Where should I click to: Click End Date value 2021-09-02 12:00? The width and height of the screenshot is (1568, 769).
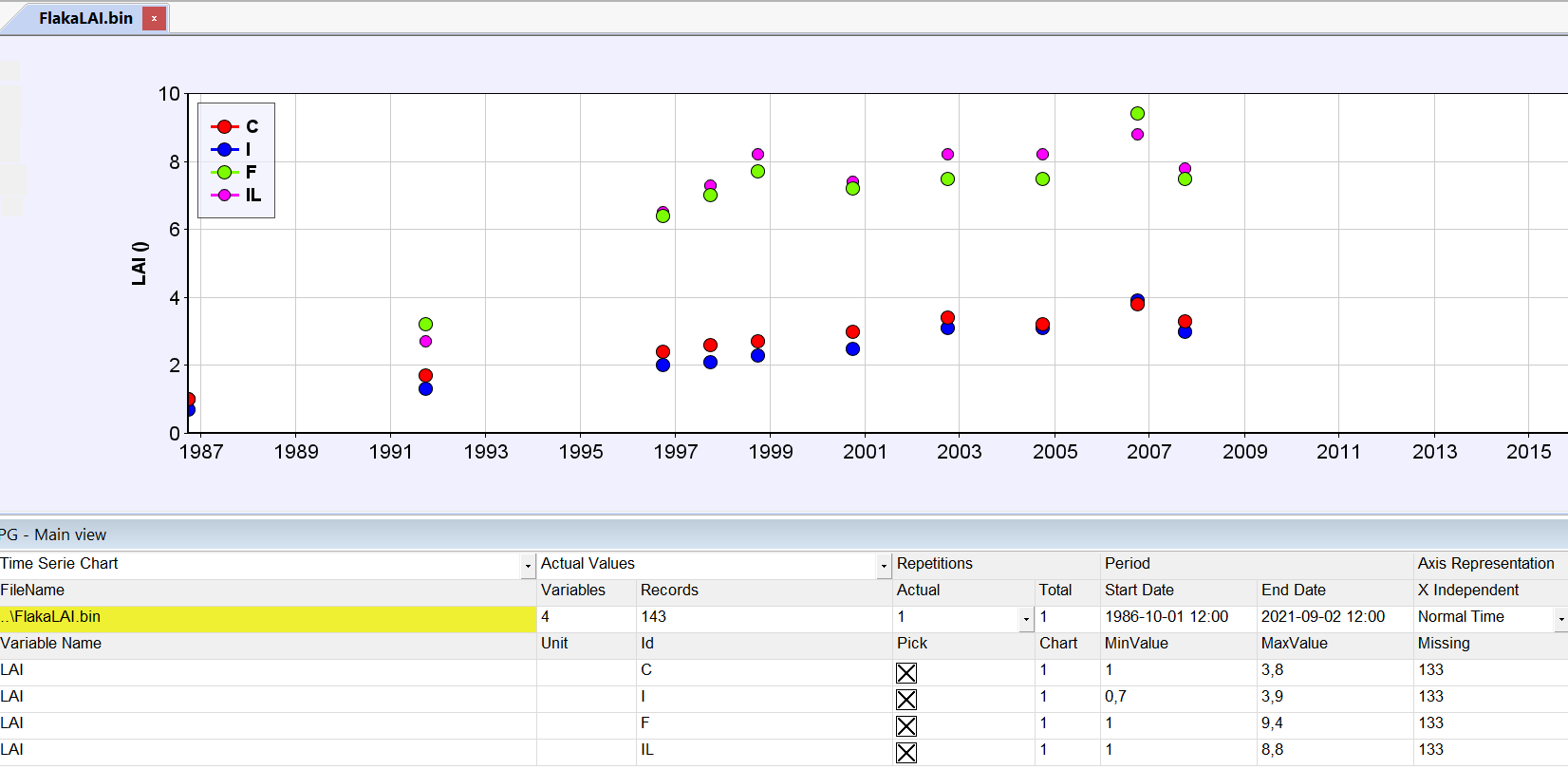(1323, 617)
